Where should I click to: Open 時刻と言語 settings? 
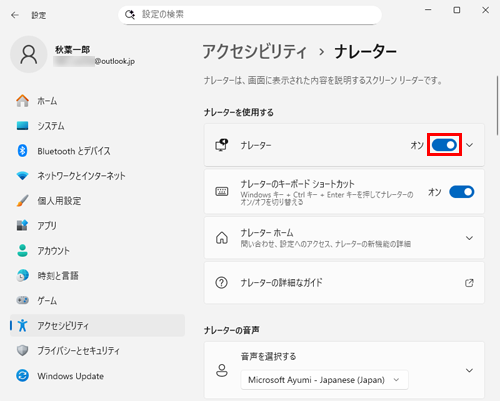[97, 276]
